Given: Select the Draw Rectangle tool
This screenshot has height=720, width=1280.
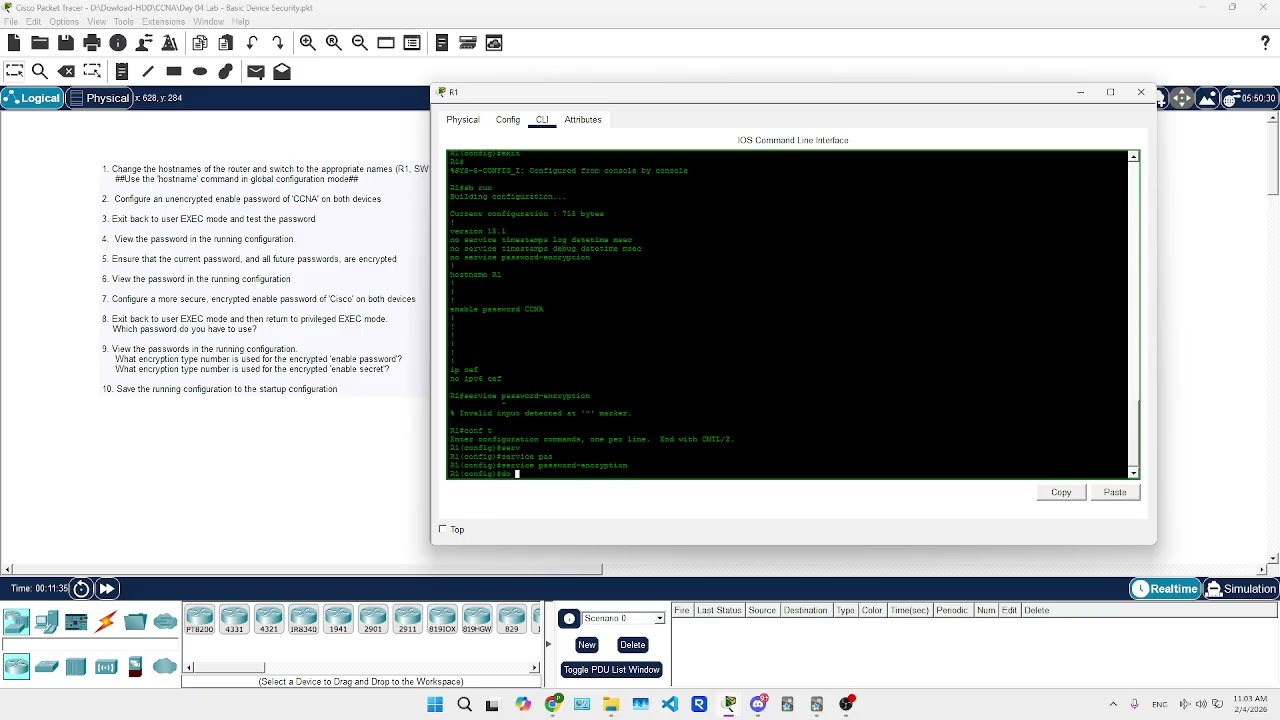Looking at the screenshot, I should [174, 71].
